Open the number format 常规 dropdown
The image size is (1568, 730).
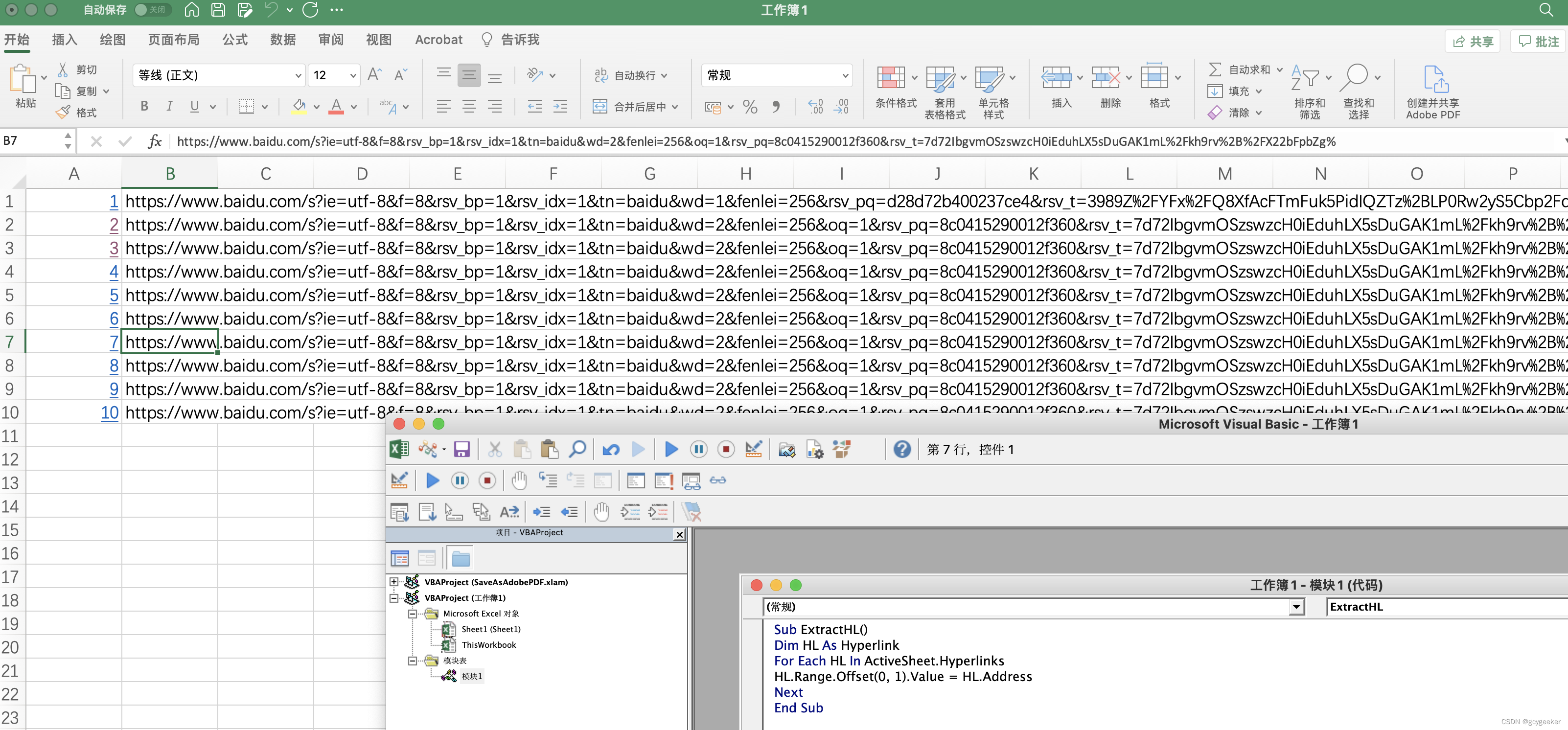click(844, 75)
